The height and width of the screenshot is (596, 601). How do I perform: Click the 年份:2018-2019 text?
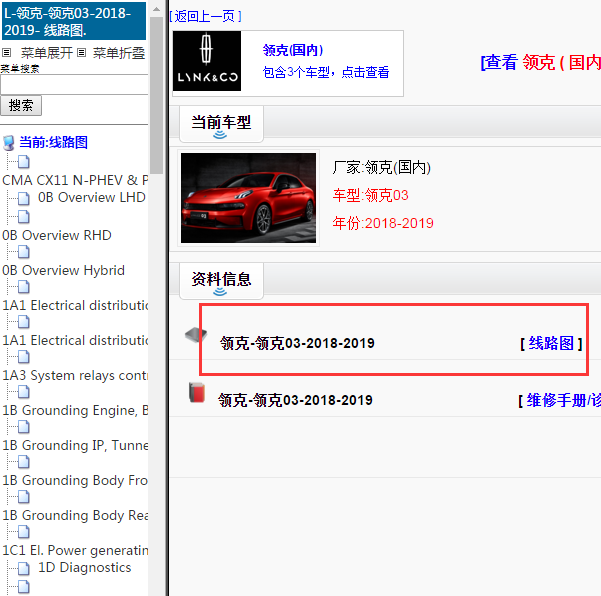click(x=383, y=223)
